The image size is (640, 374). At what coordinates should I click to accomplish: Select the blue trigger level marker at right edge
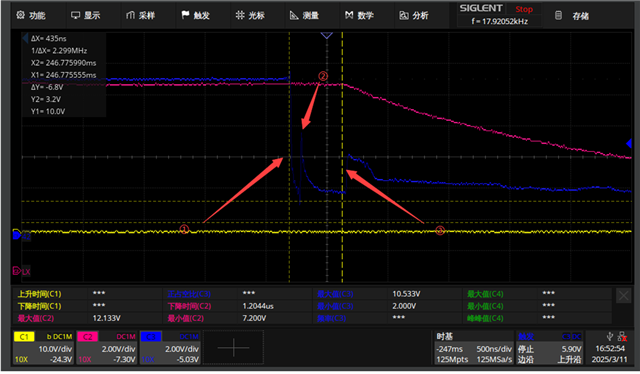pos(629,143)
